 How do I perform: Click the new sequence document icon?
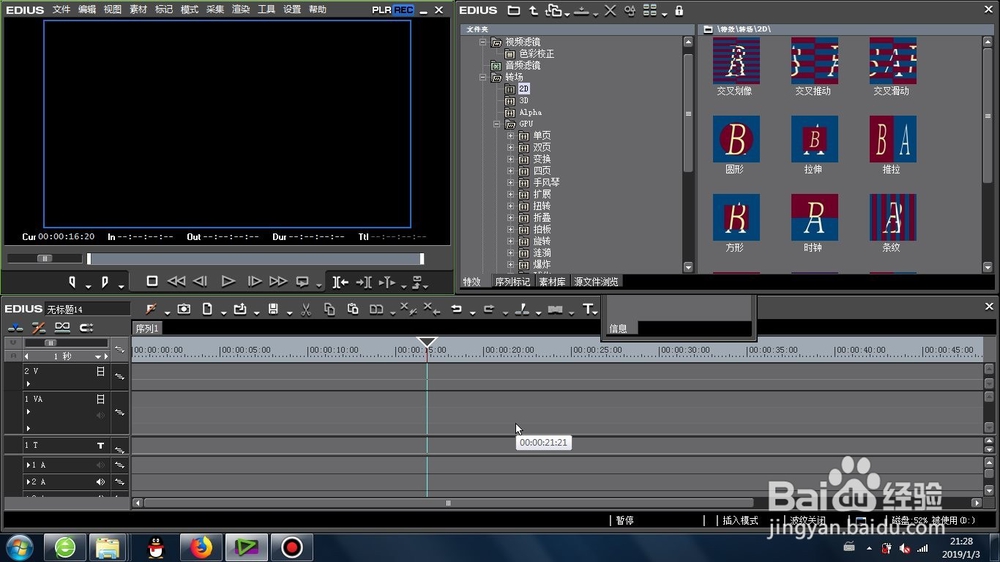[207, 309]
